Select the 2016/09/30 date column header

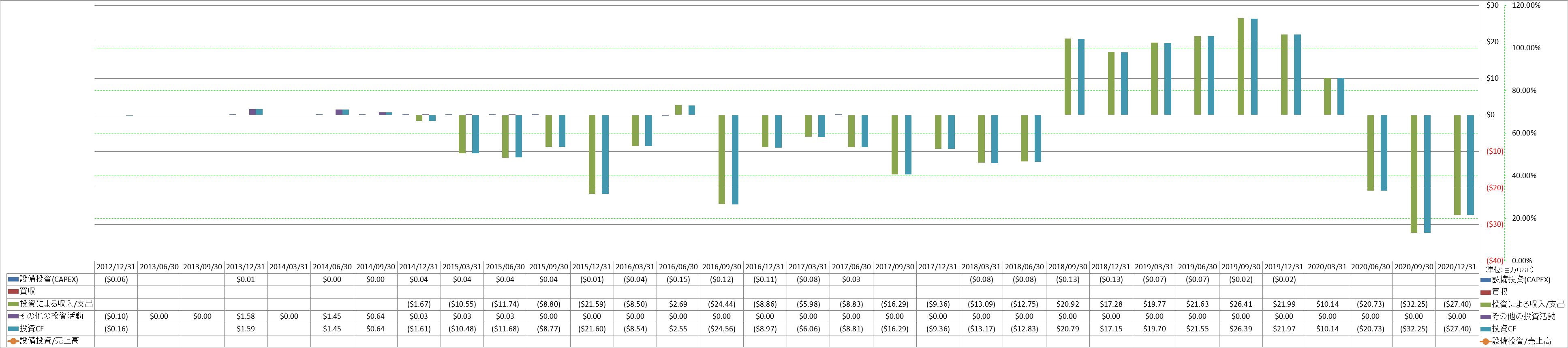click(x=722, y=267)
